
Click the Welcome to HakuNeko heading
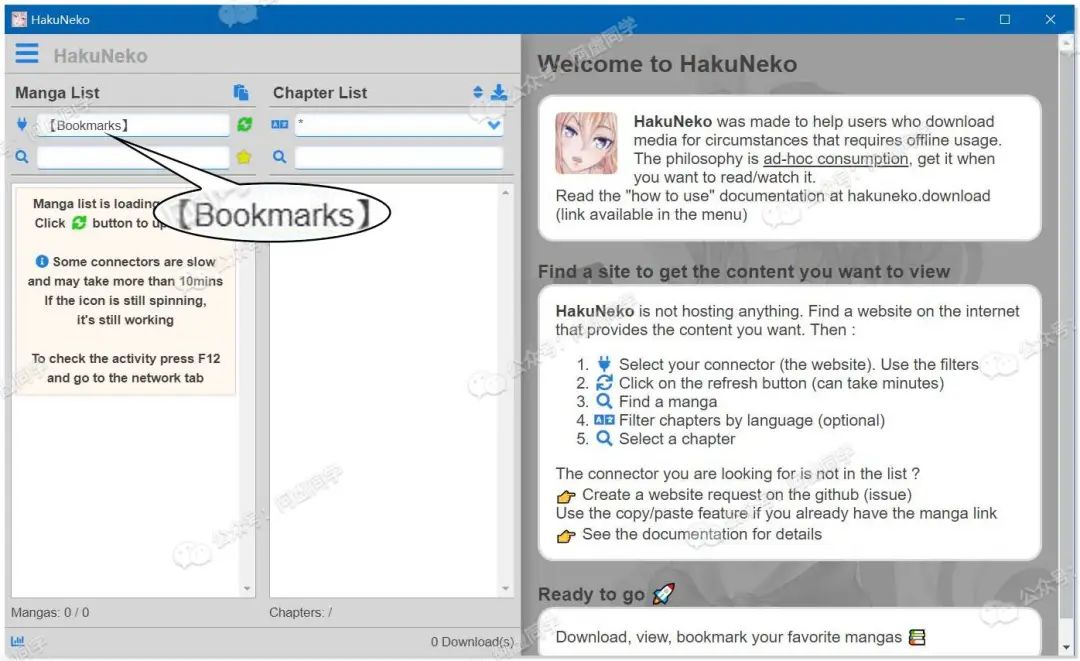click(x=667, y=64)
